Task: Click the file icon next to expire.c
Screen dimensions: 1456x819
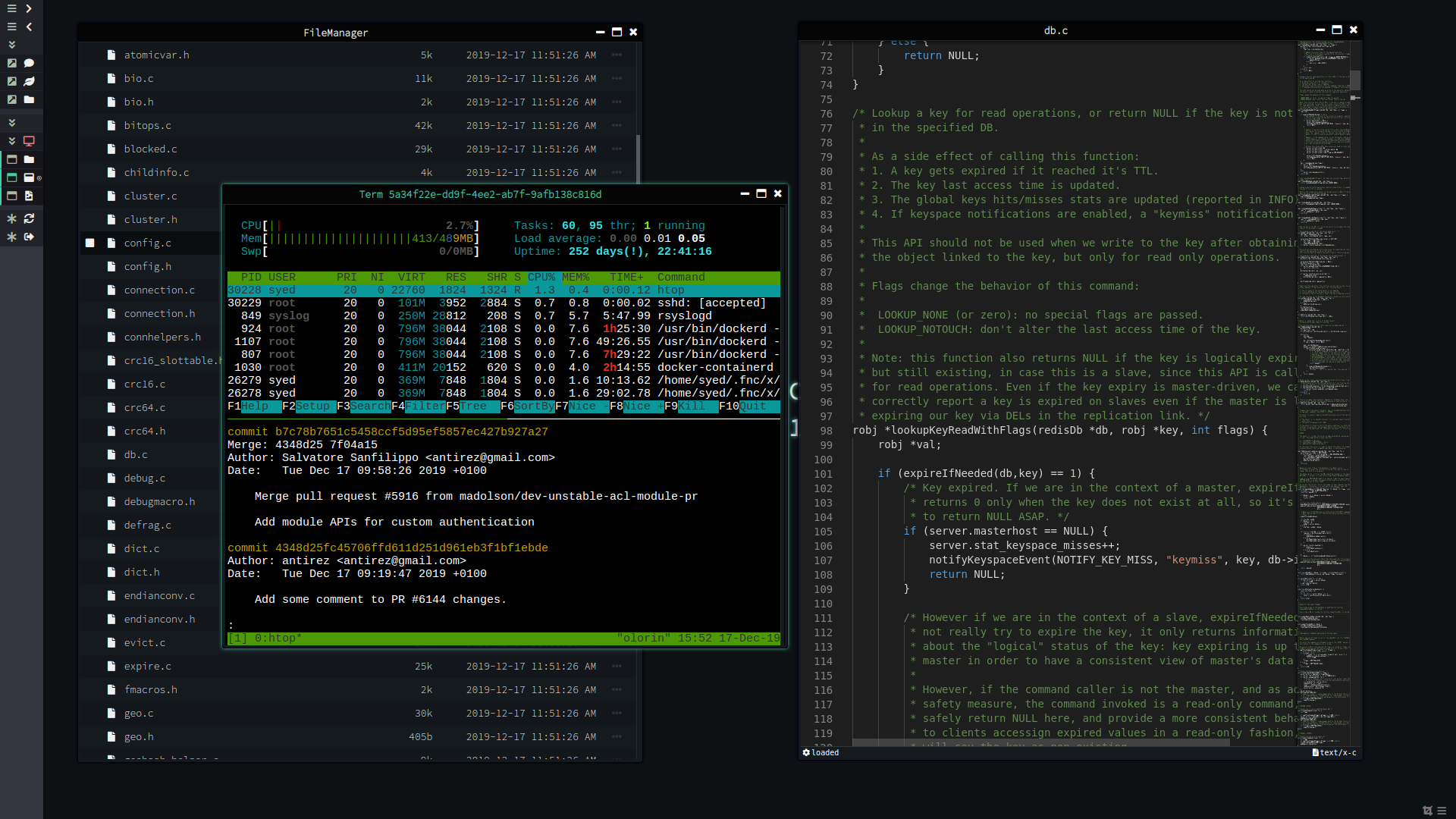Action: [111, 666]
